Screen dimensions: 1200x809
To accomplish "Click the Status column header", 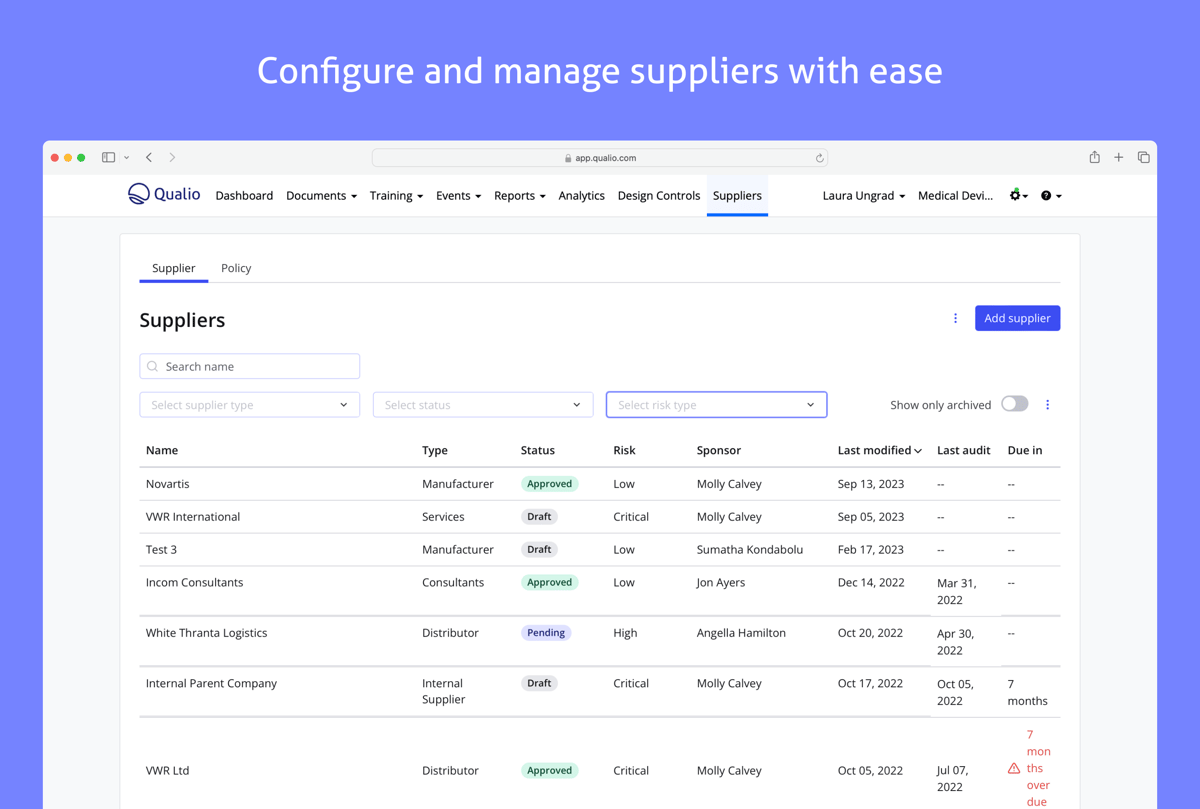I will click(x=538, y=451).
